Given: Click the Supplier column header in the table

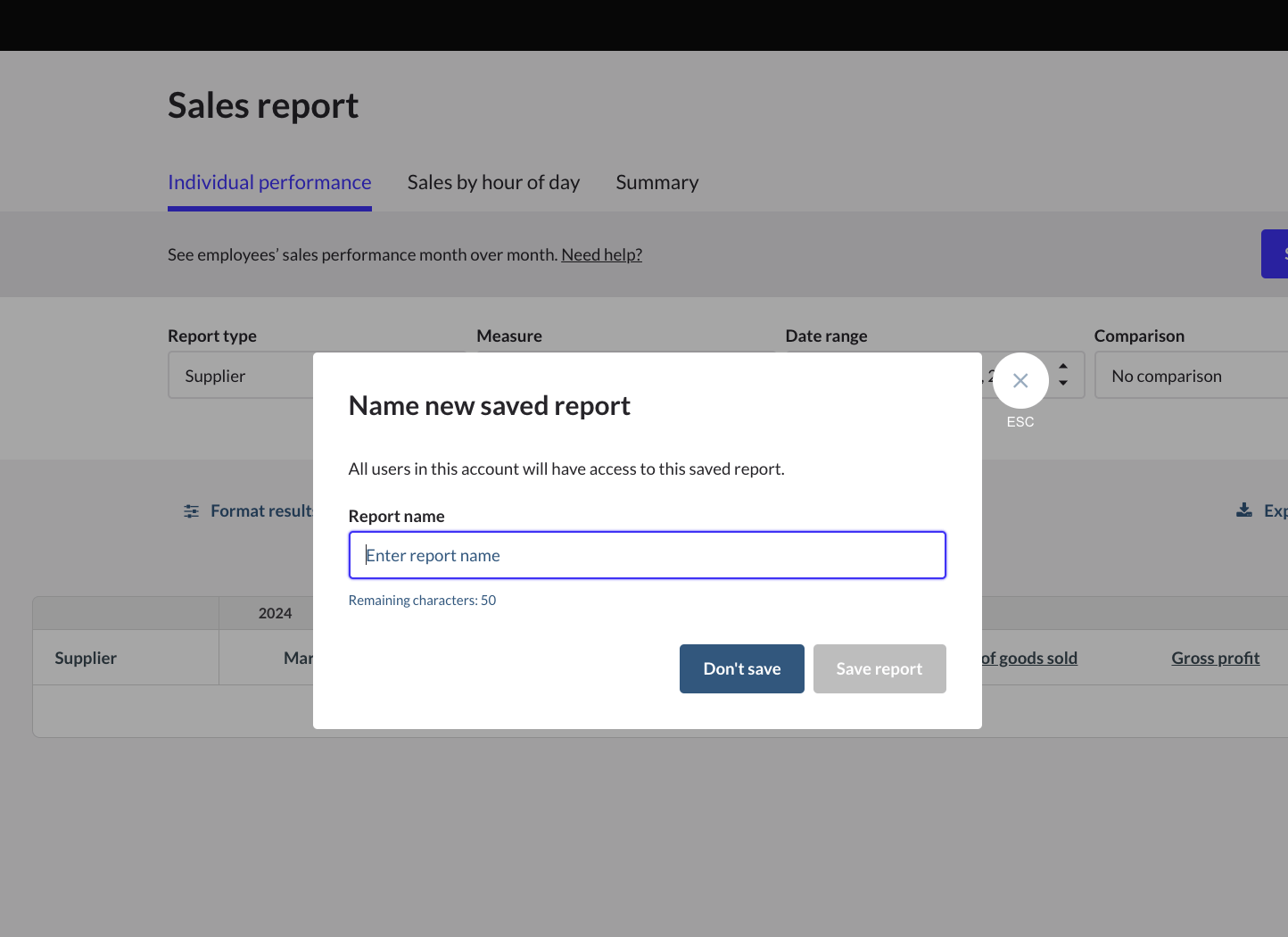Looking at the screenshot, I should pos(86,659).
